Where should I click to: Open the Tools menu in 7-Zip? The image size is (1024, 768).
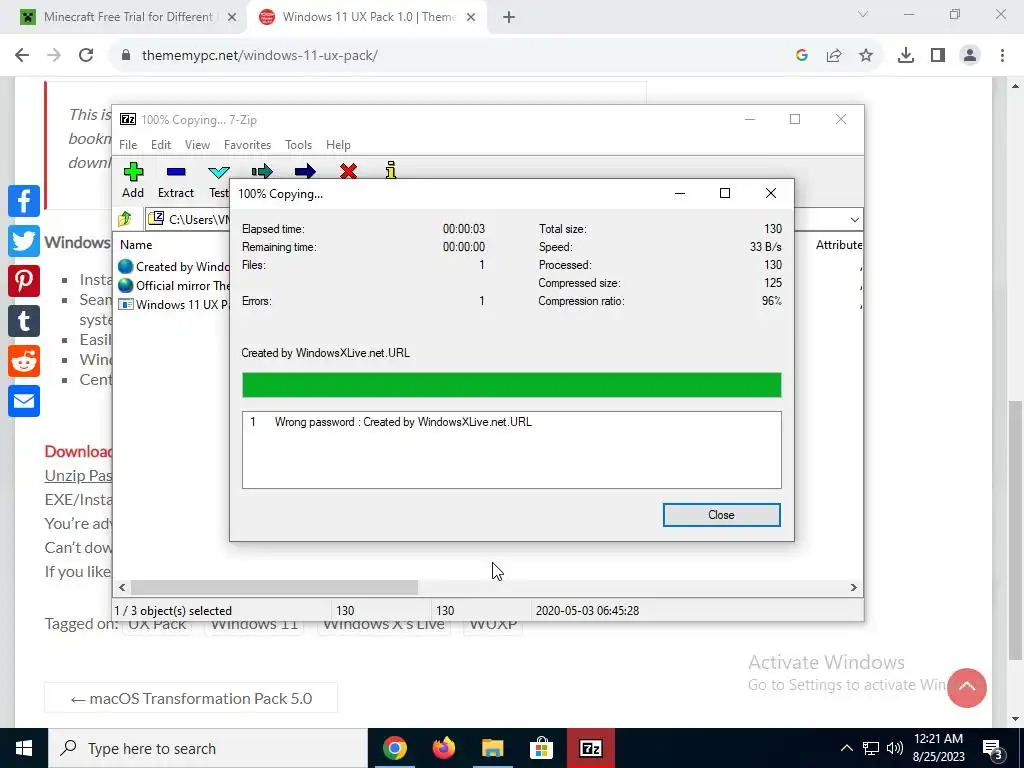coord(298,145)
